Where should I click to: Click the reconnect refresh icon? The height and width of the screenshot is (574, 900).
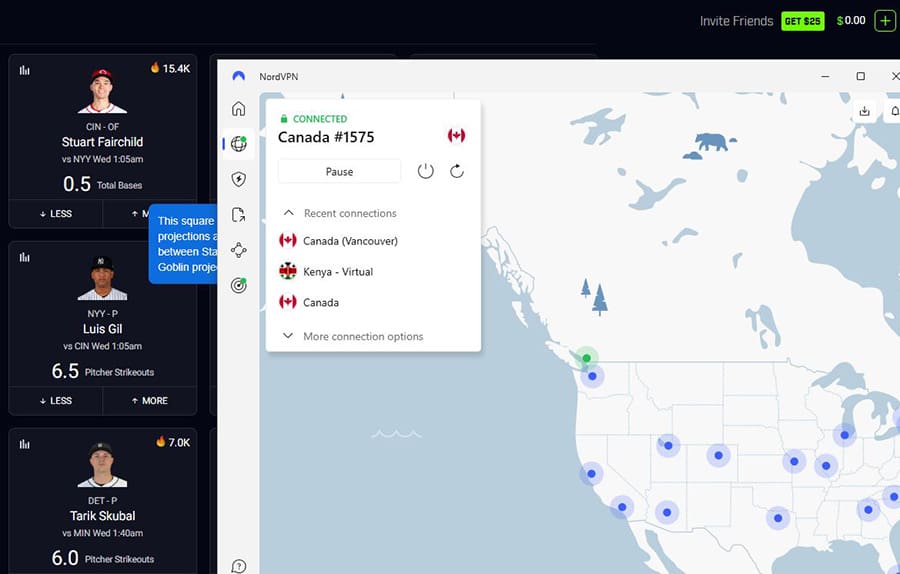tap(457, 171)
